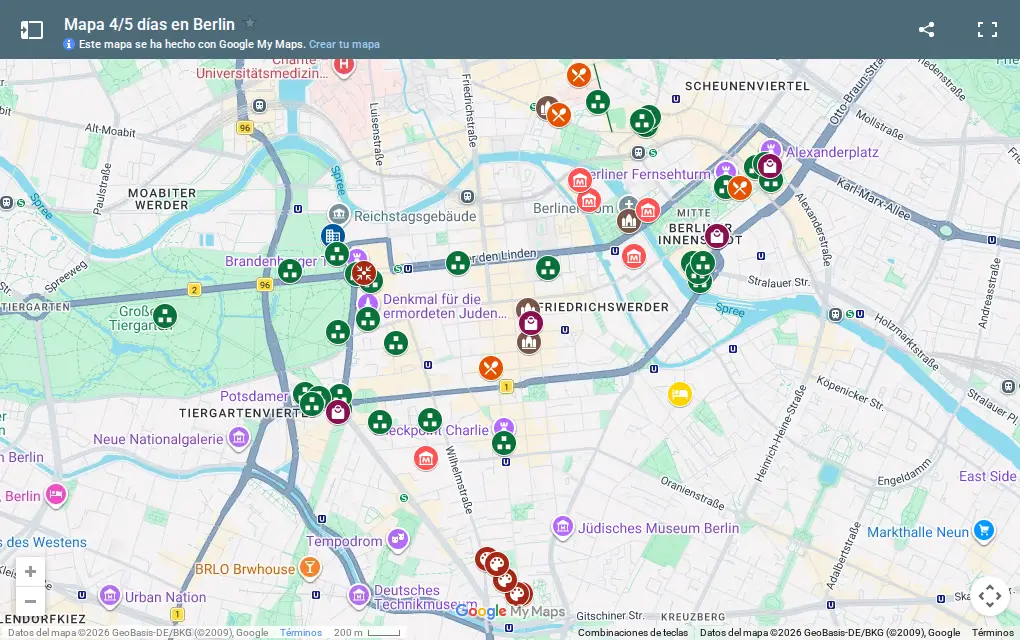
Task: Select the shopping bag marker at Alexanderplatz
Action: [x=770, y=167]
